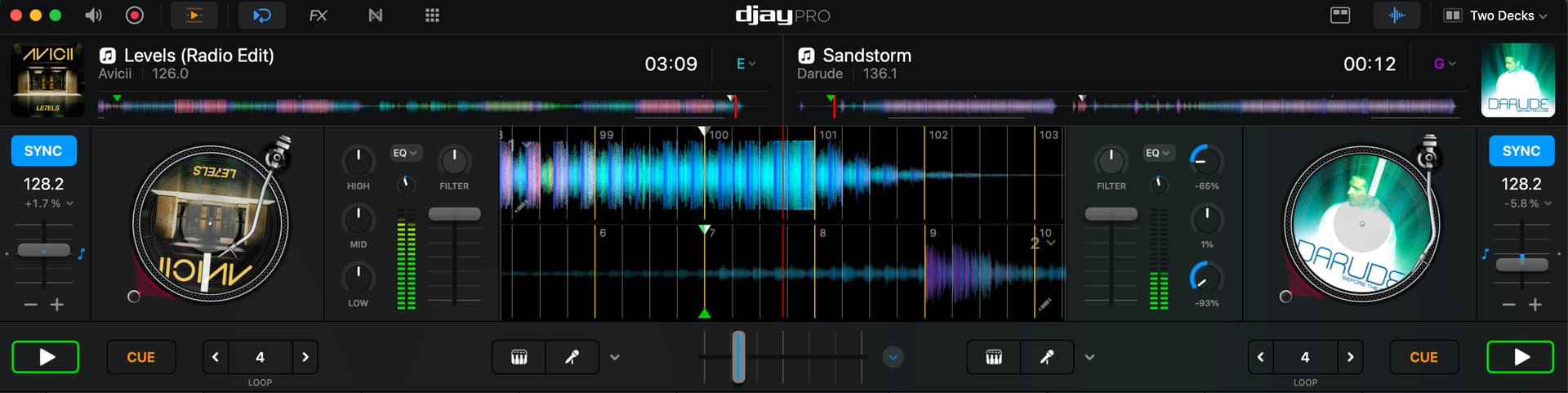Open the Two Decks layout dropdown

[1495, 16]
